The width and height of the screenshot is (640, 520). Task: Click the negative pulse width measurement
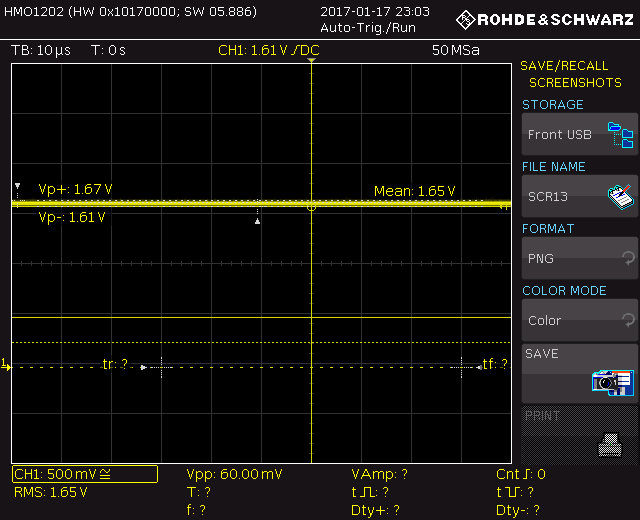(515, 493)
